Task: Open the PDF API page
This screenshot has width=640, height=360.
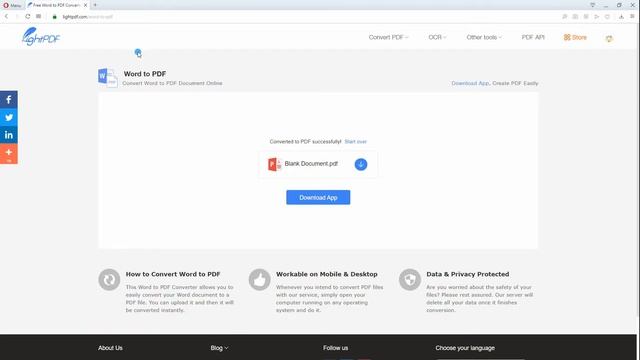Action: tap(533, 37)
